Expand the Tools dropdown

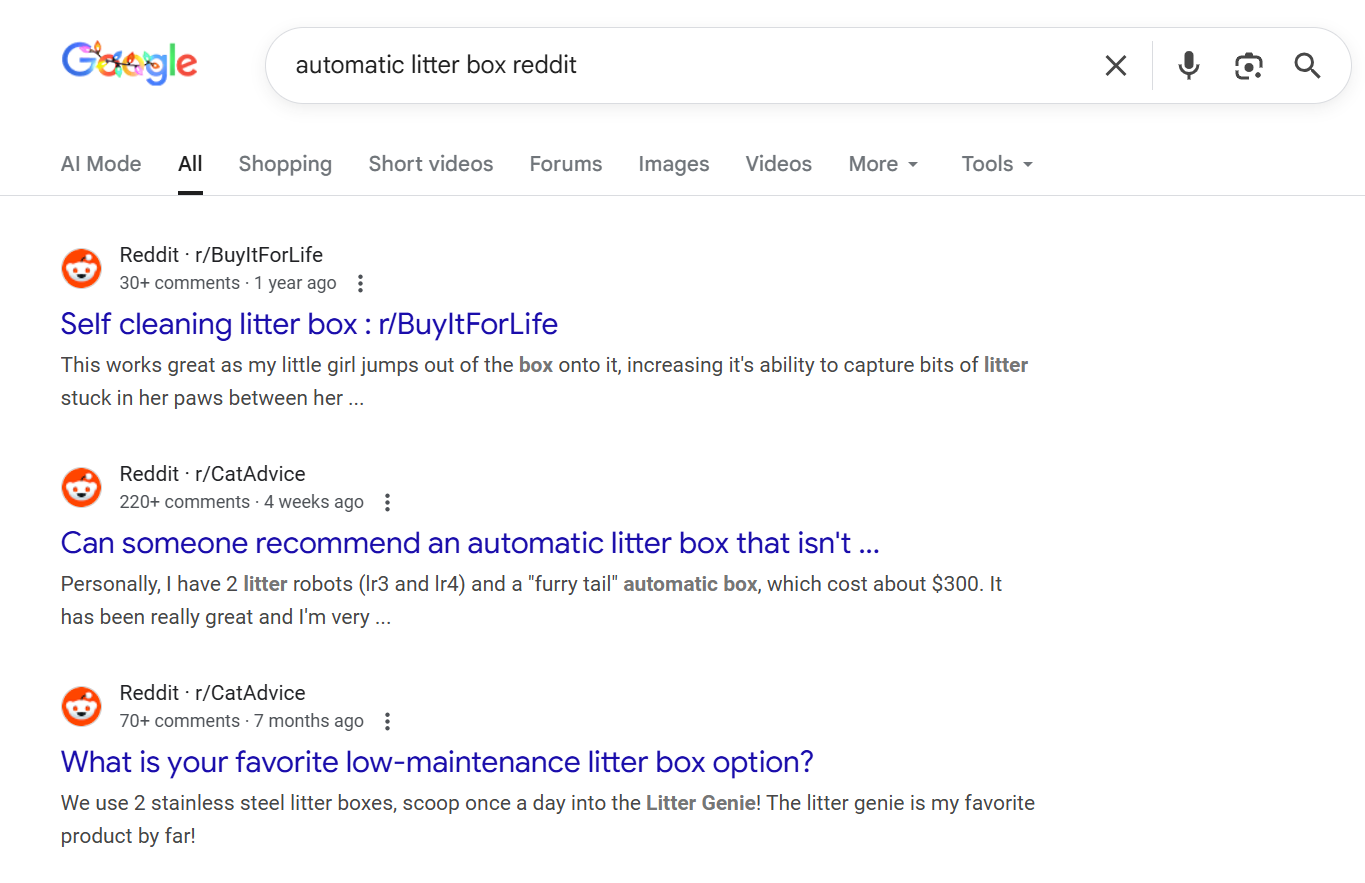997,164
